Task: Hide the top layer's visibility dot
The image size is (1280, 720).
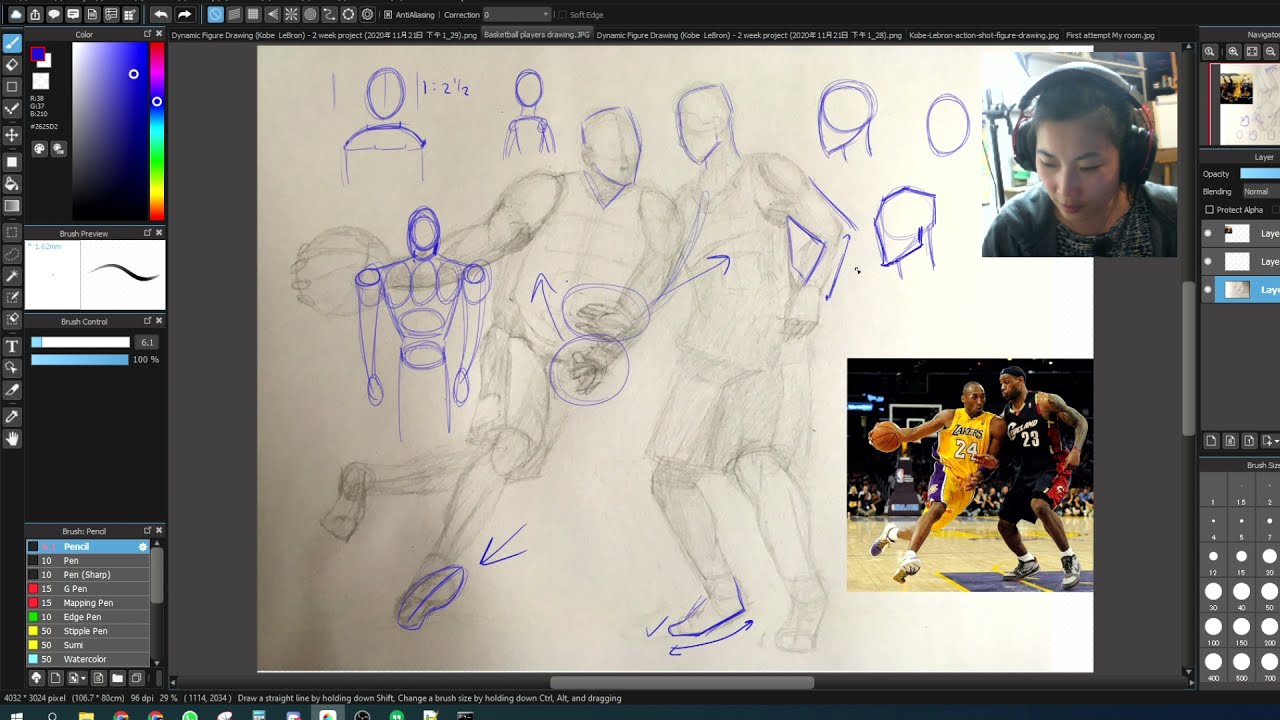Action: [x=1207, y=233]
